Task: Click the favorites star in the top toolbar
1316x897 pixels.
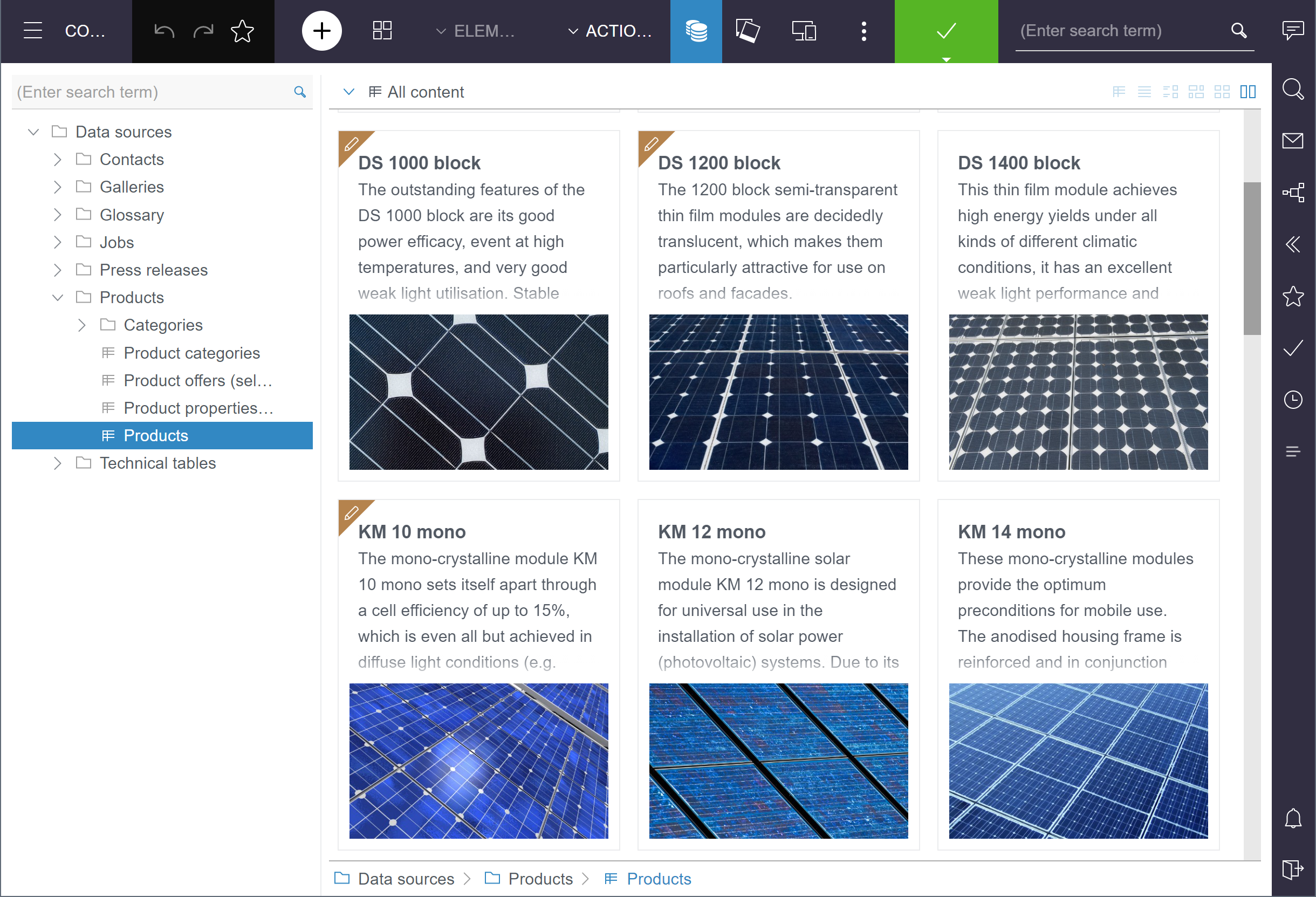Action: point(242,31)
